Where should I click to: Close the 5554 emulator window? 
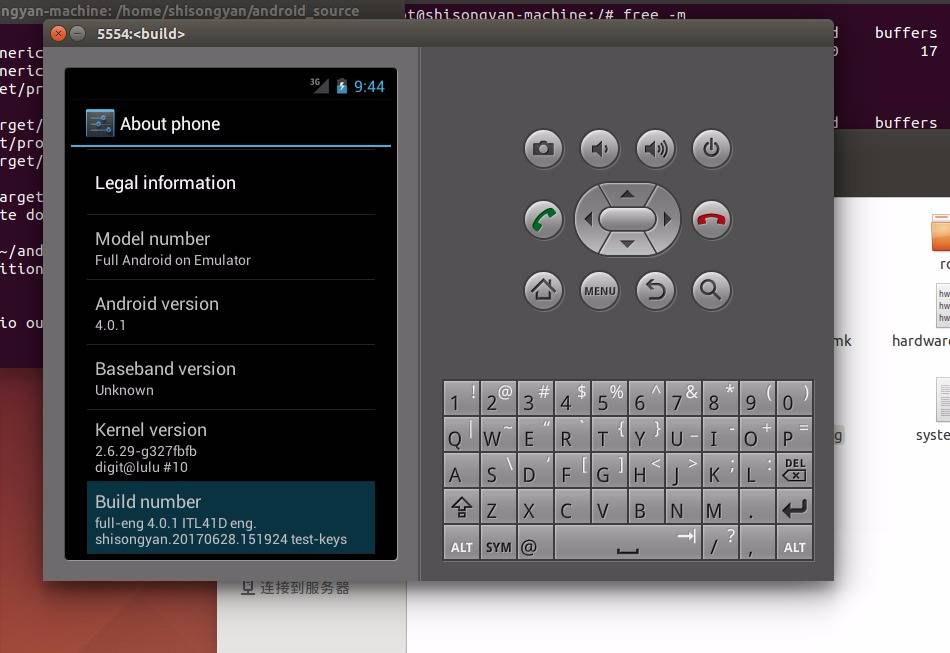pyautogui.click(x=58, y=33)
